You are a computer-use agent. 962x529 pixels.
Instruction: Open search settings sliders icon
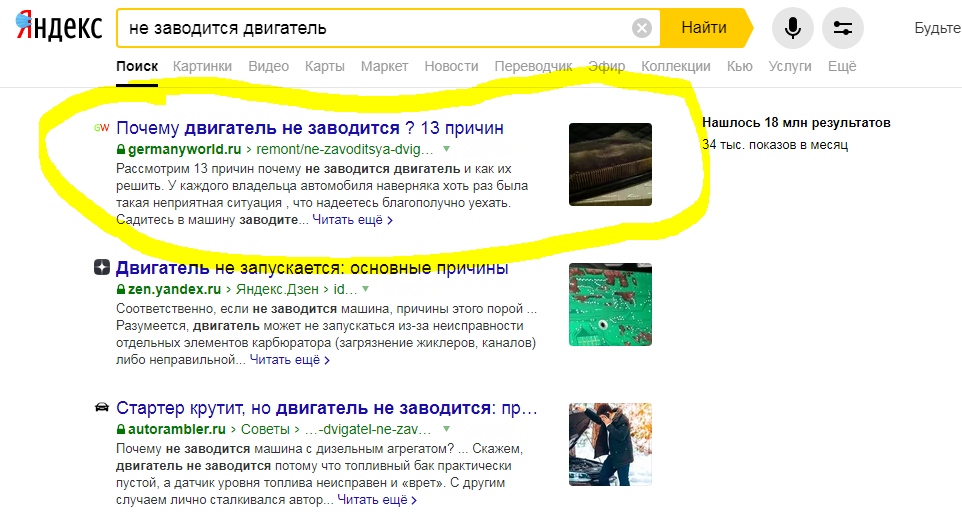click(842, 28)
